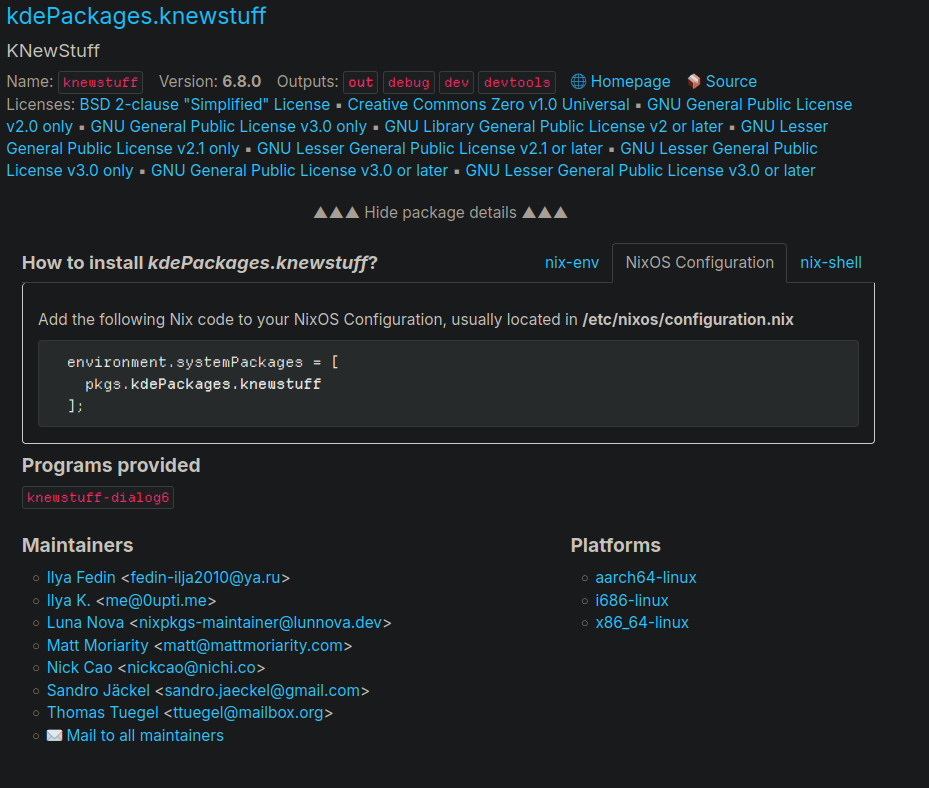Open the i686-linux platform link

coord(632,600)
